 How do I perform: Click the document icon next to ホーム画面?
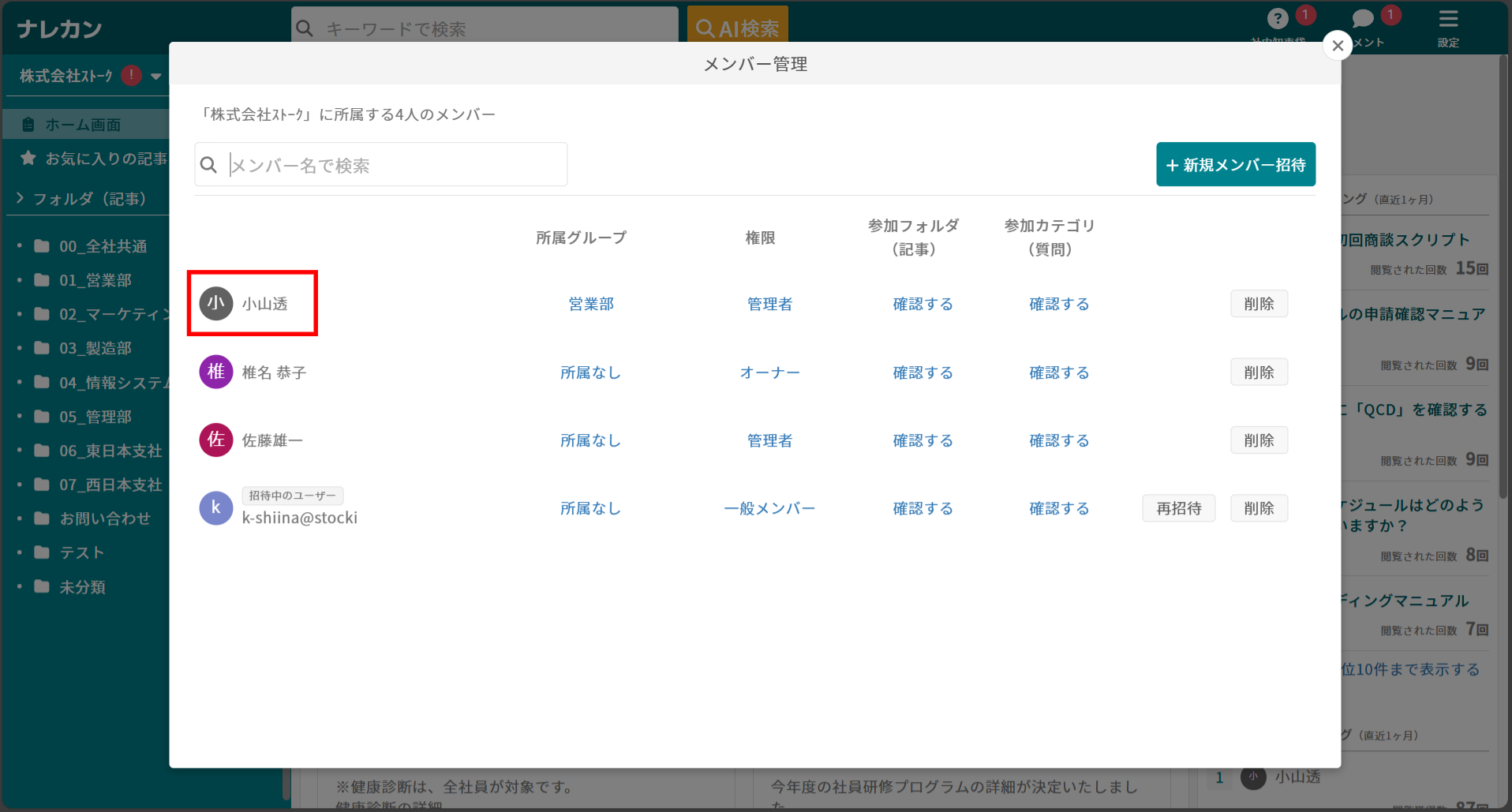tap(28, 124)
